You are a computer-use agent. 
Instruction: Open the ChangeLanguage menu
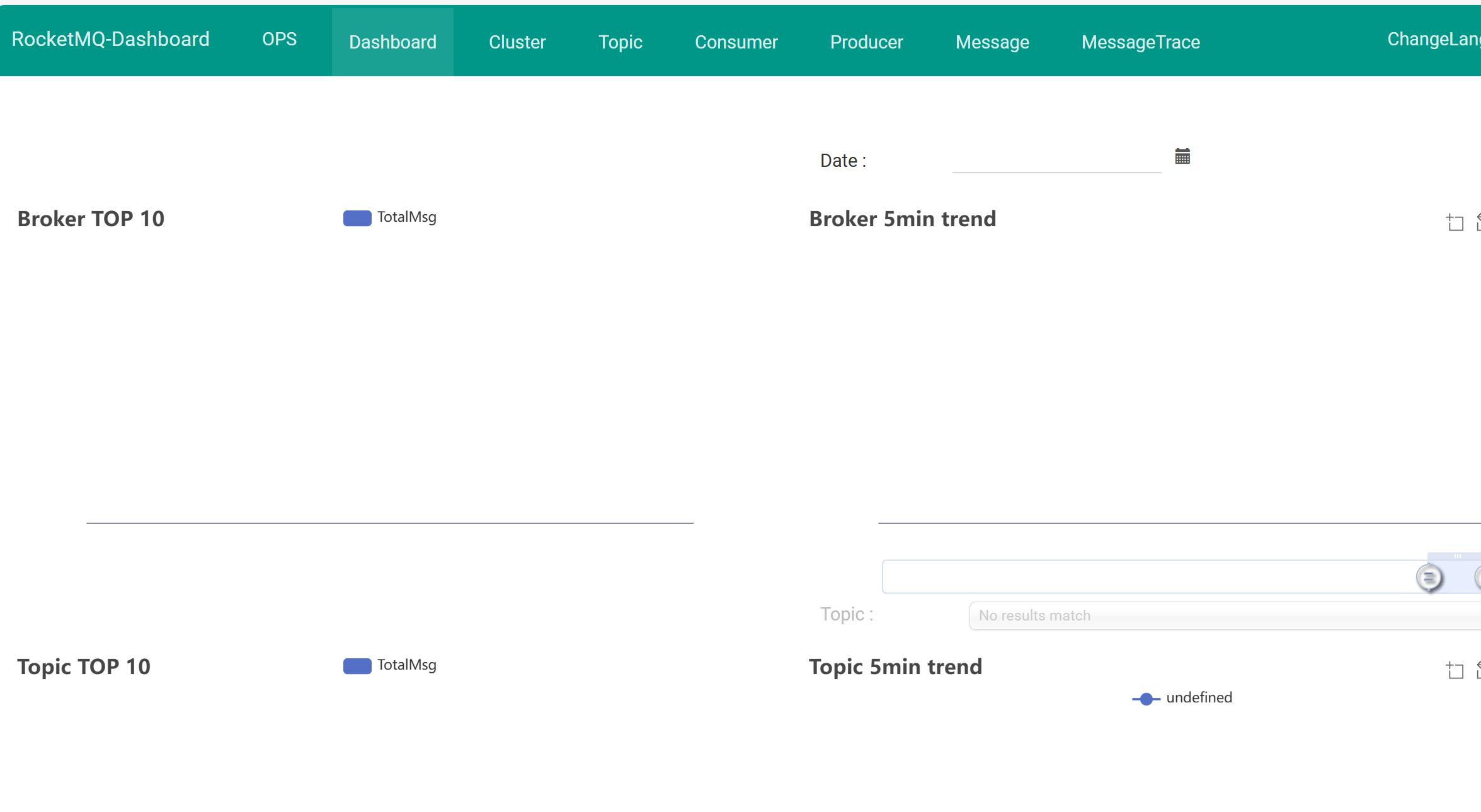pos(1432,40)
